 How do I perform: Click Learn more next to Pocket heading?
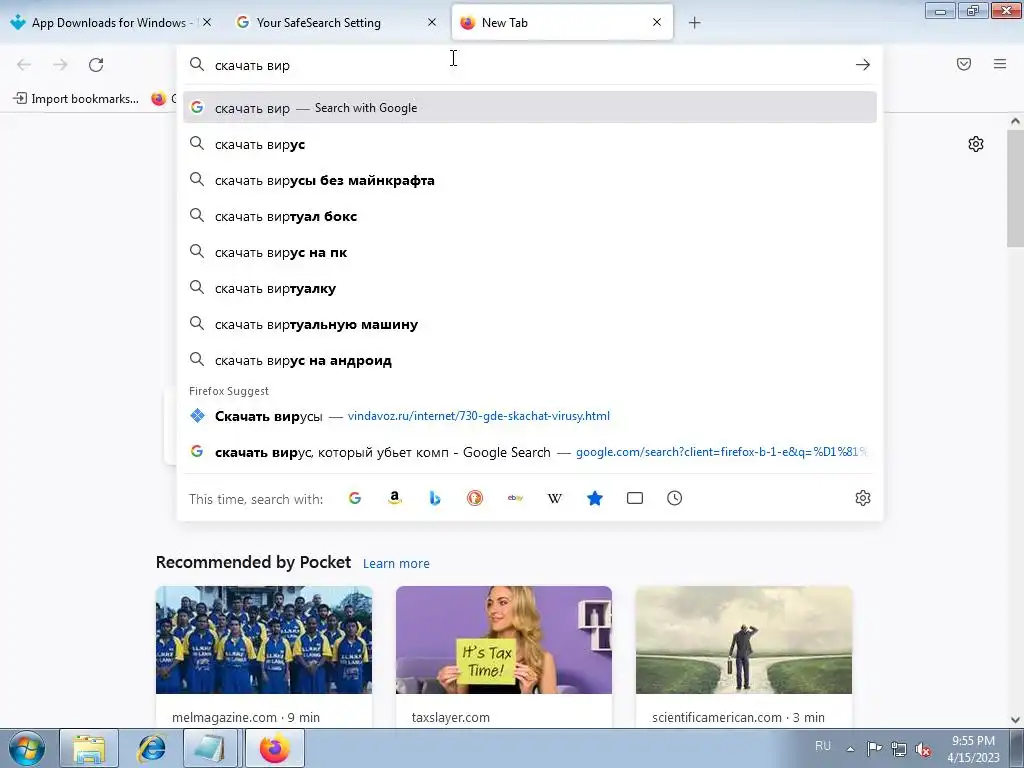click(x=396, y=564)
